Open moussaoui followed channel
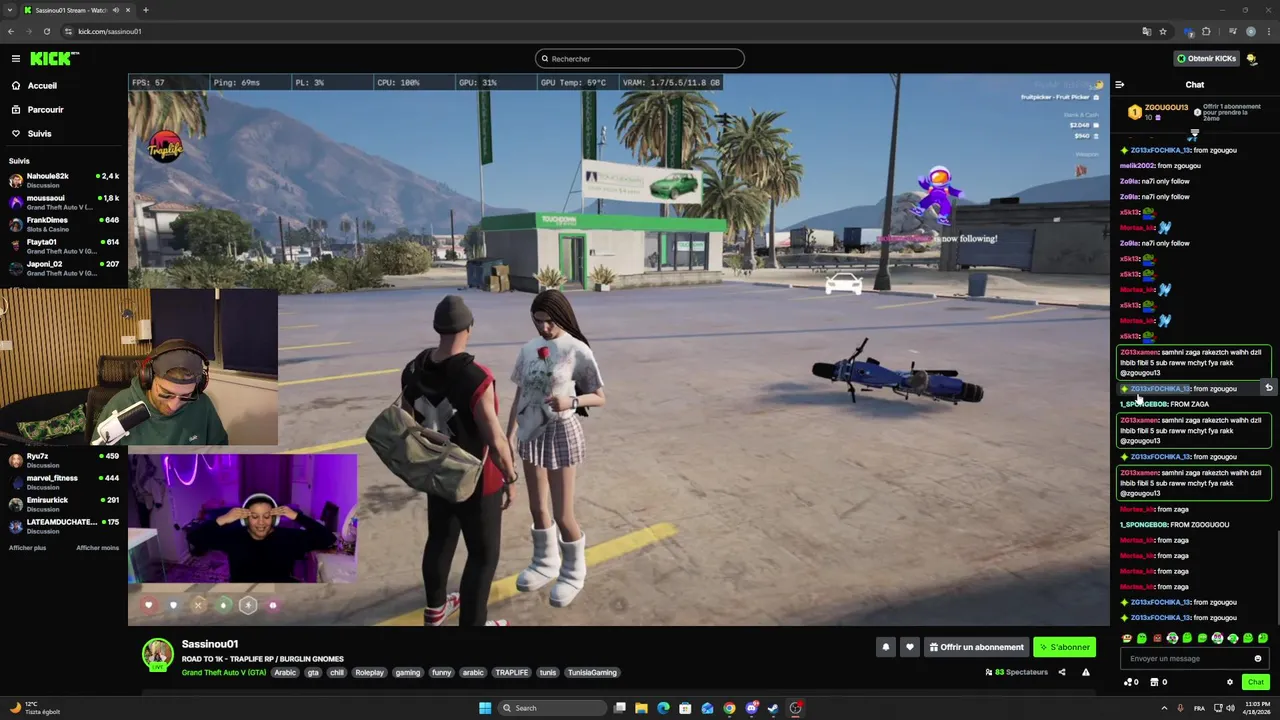1280x720 pixels. coord(64,203)
